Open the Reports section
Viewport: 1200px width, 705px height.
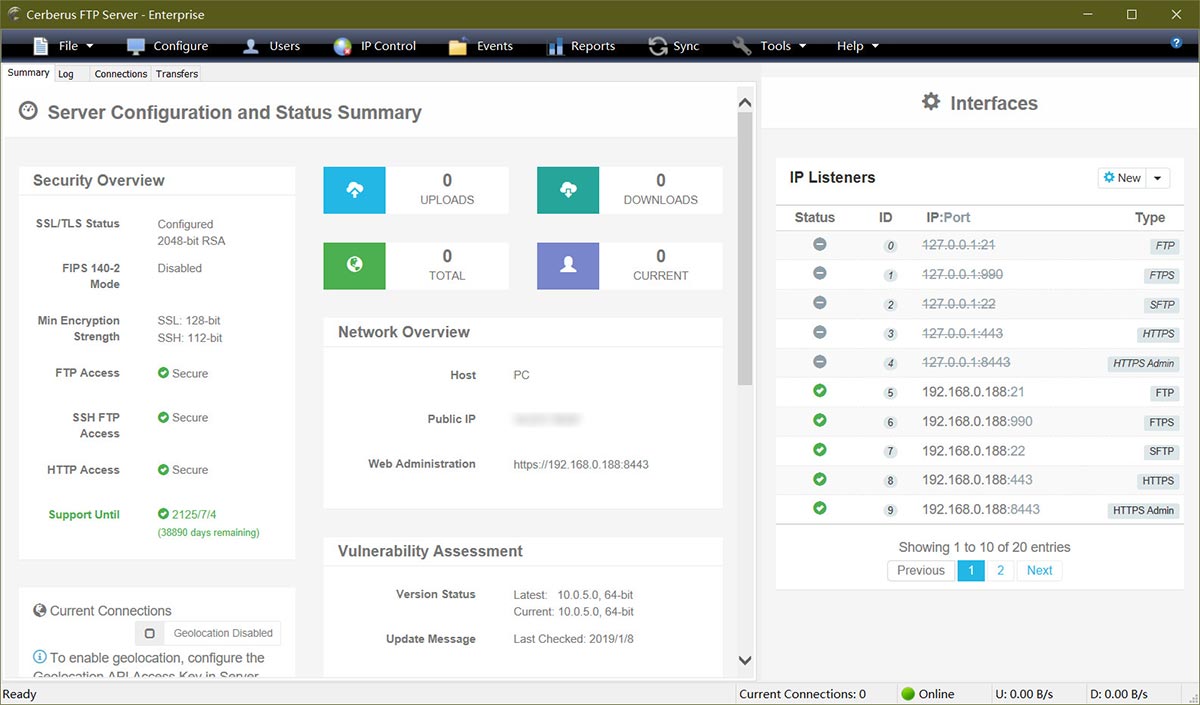coord(581,46)
